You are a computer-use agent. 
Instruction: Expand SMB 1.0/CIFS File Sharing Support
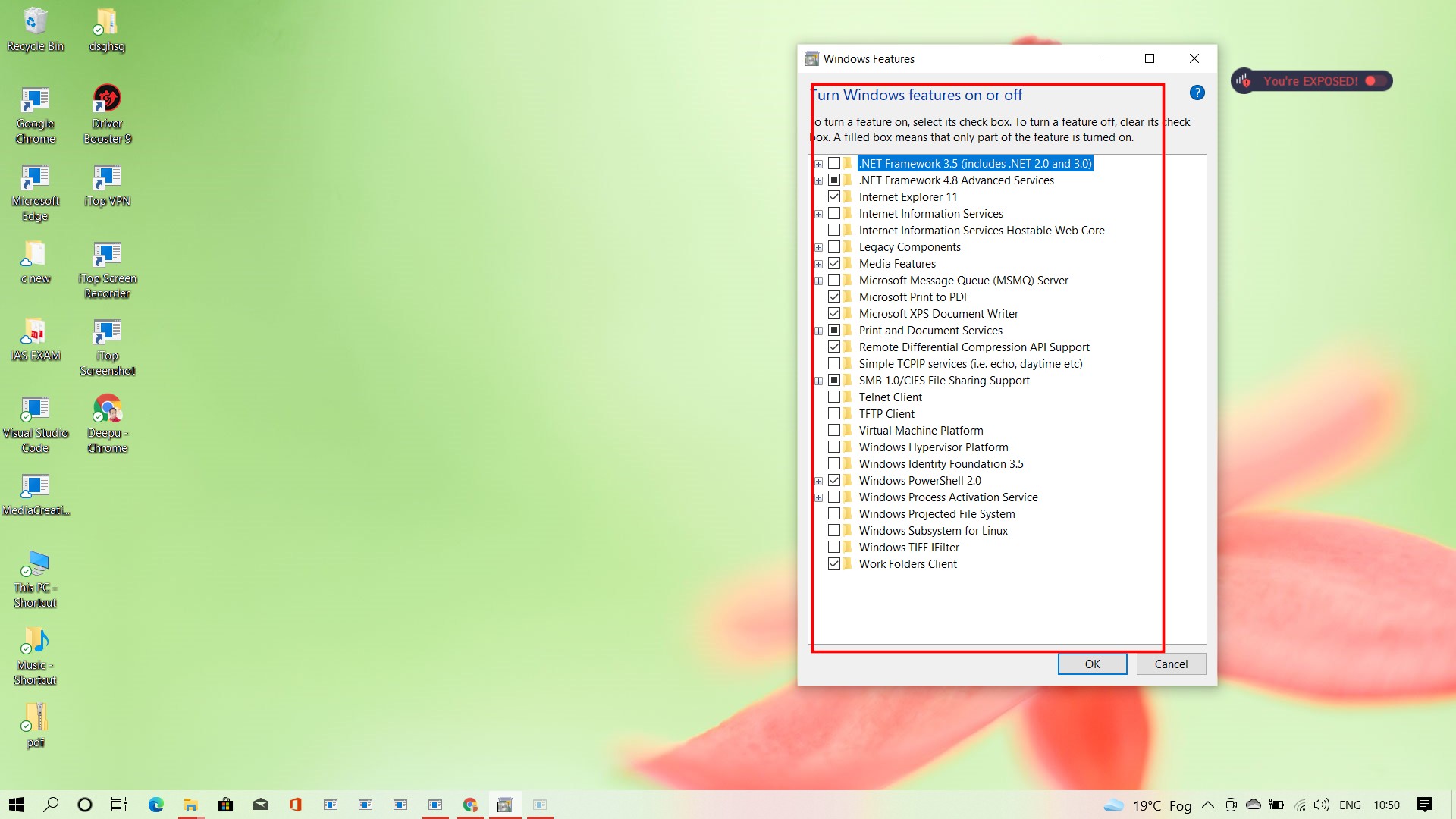click(x=818, y=381)
